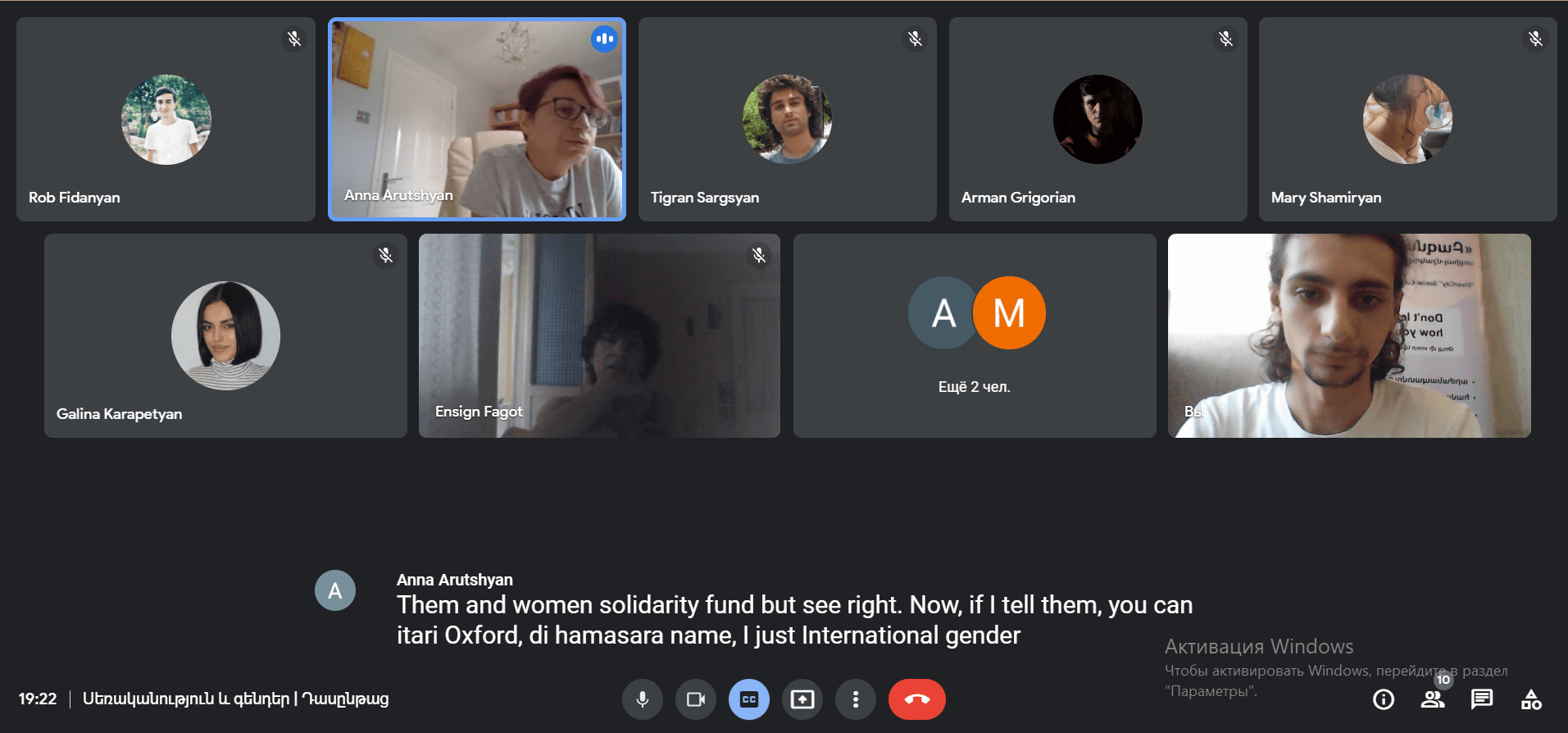Click Tigran Sargsyan's muted mic icon
1568x733 pixels.
click(916, 39)
